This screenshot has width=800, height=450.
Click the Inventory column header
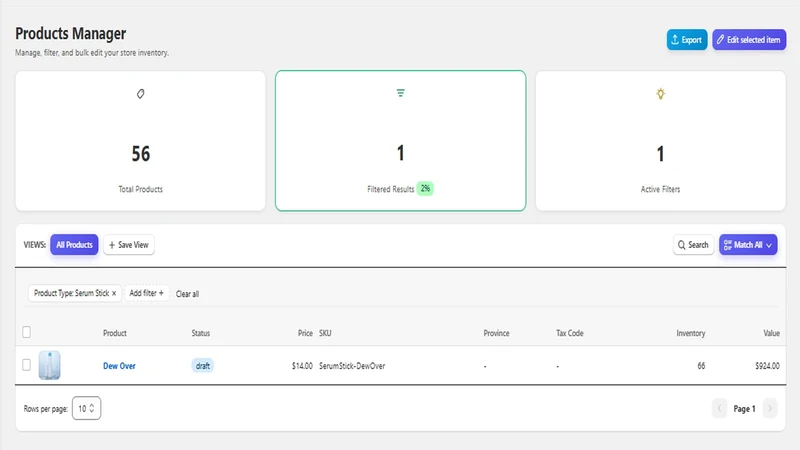pos(691,333)
